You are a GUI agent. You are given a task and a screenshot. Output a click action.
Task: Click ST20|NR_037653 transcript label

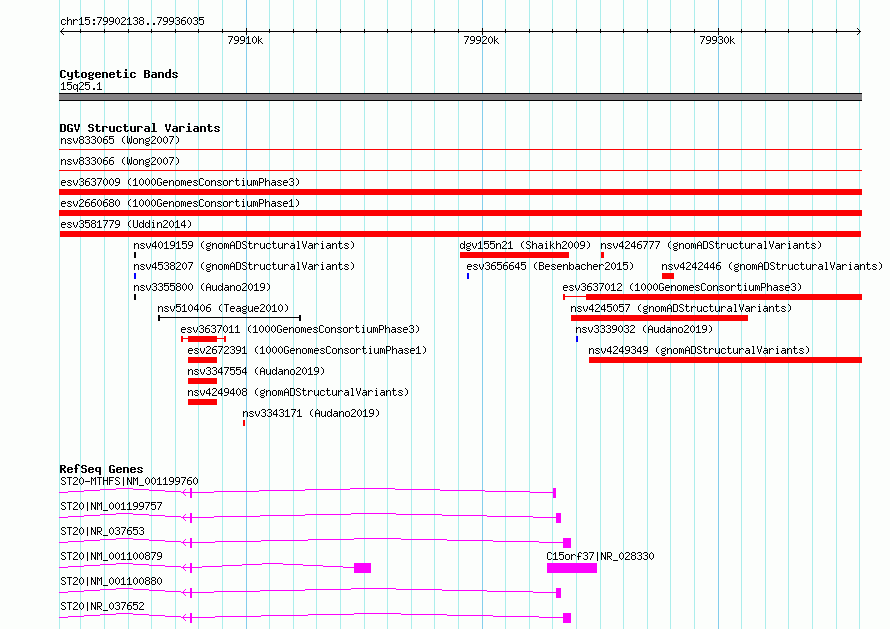coord(102,531)
